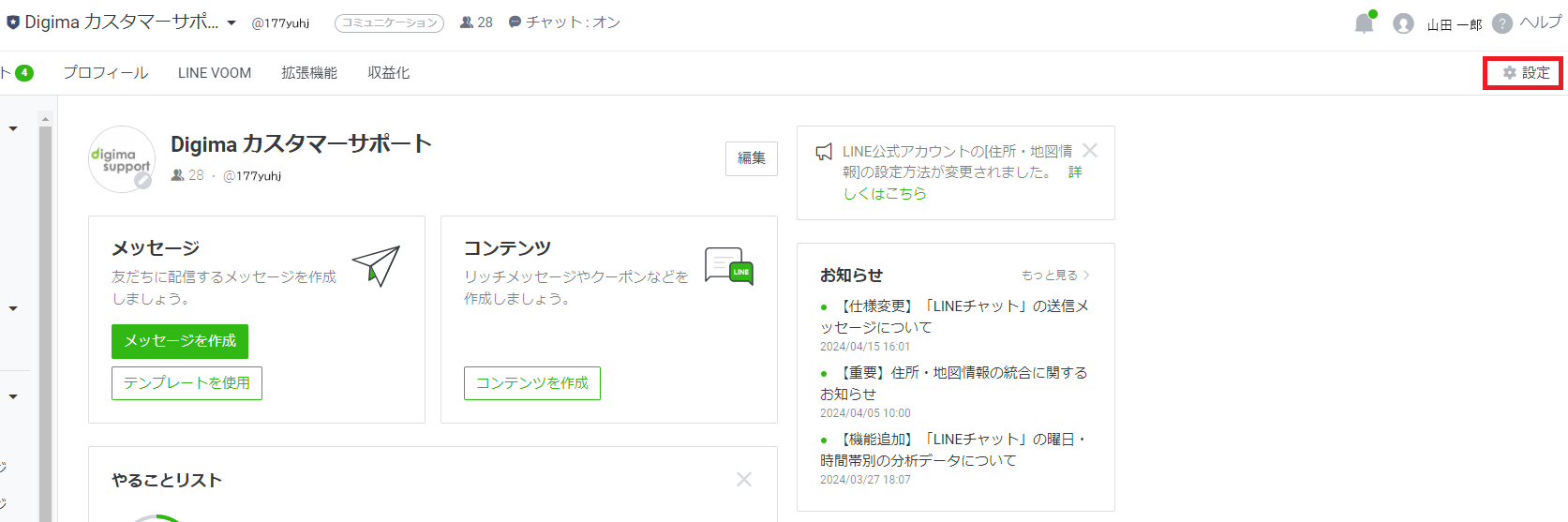1568x522 pixels.
Task: Click the 2024/04/15 16:01 date
Action: tap(865, 347)
